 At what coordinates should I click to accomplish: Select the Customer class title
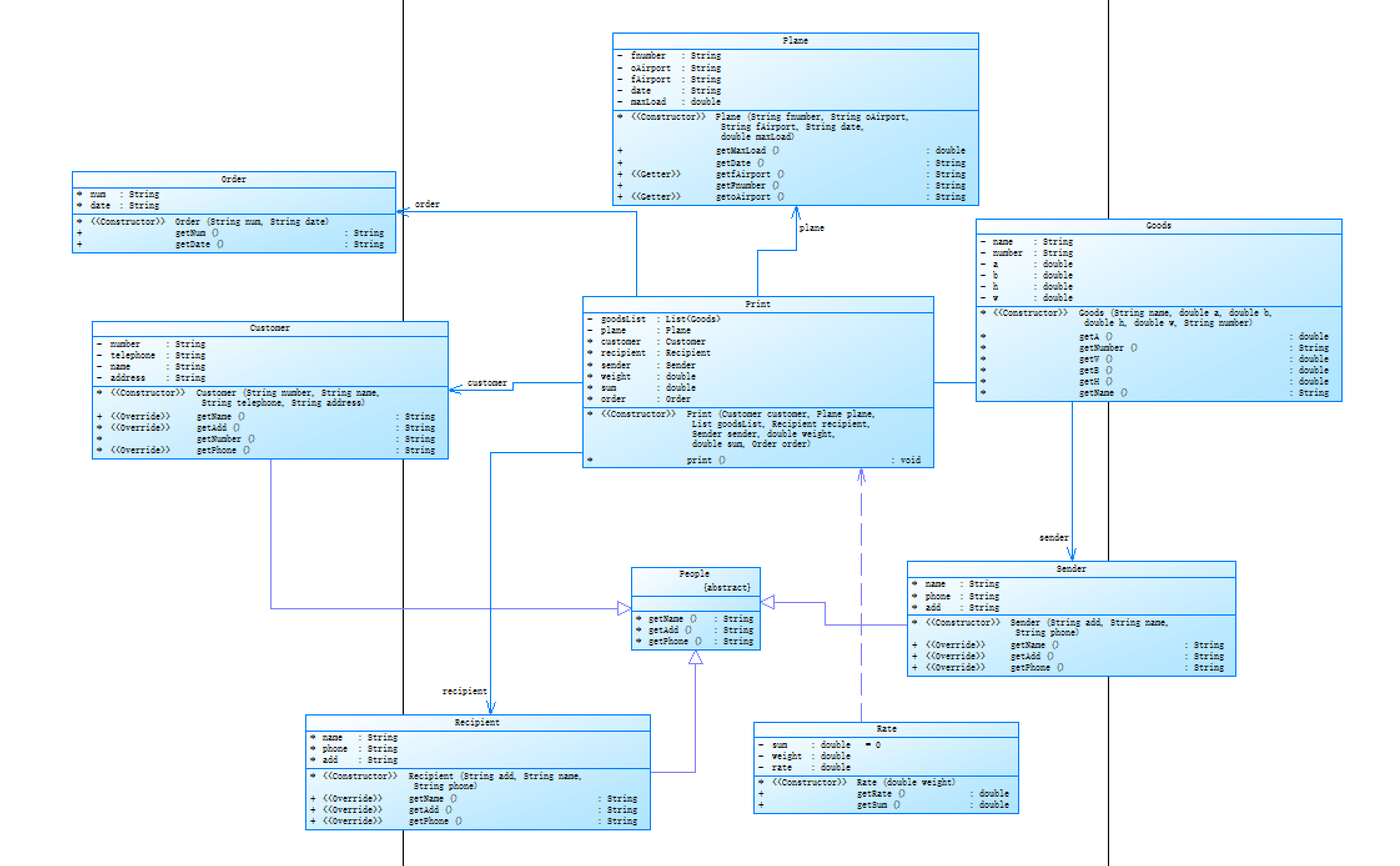point(270,328)
